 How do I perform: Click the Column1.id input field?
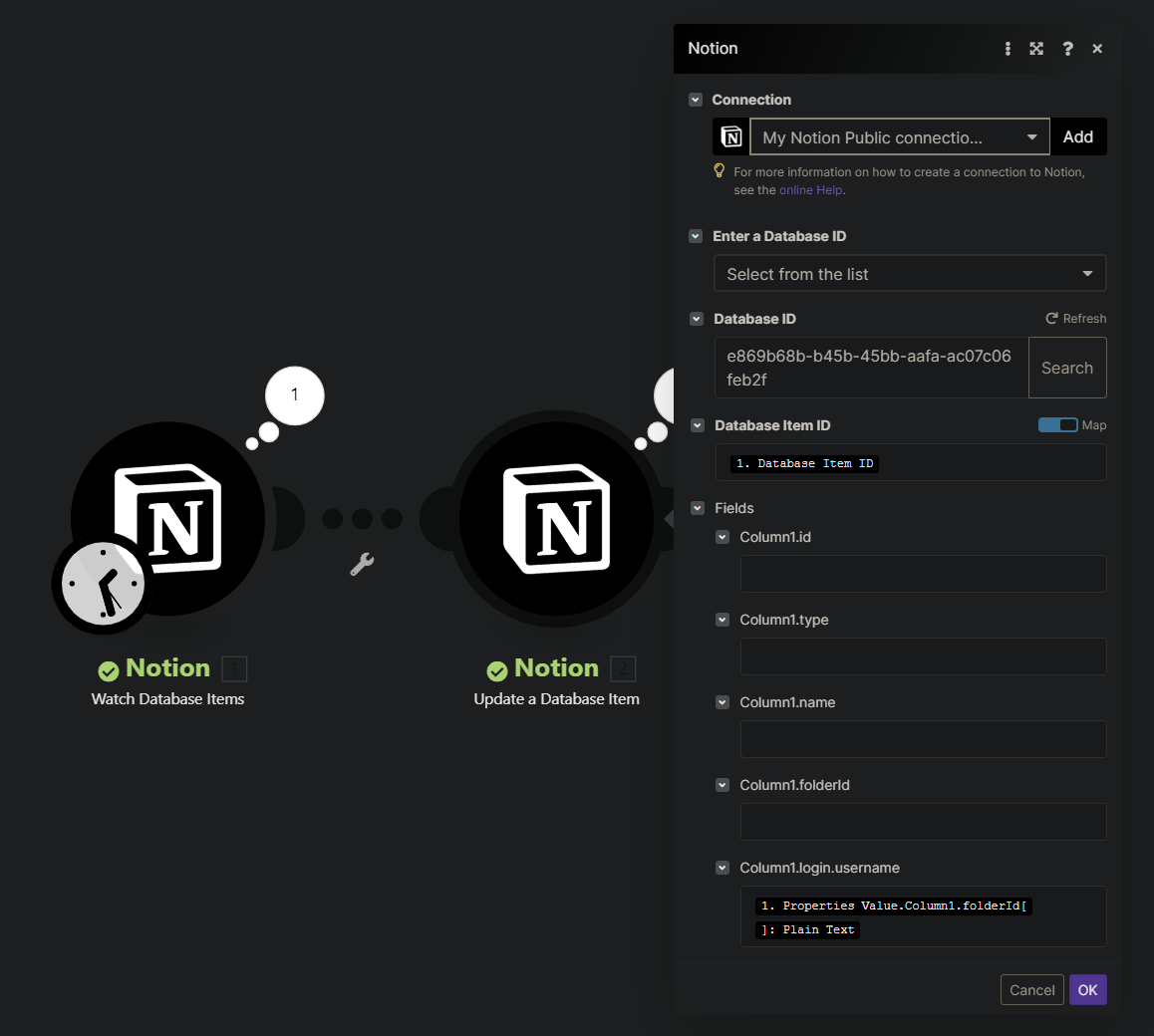pos(923,574)
